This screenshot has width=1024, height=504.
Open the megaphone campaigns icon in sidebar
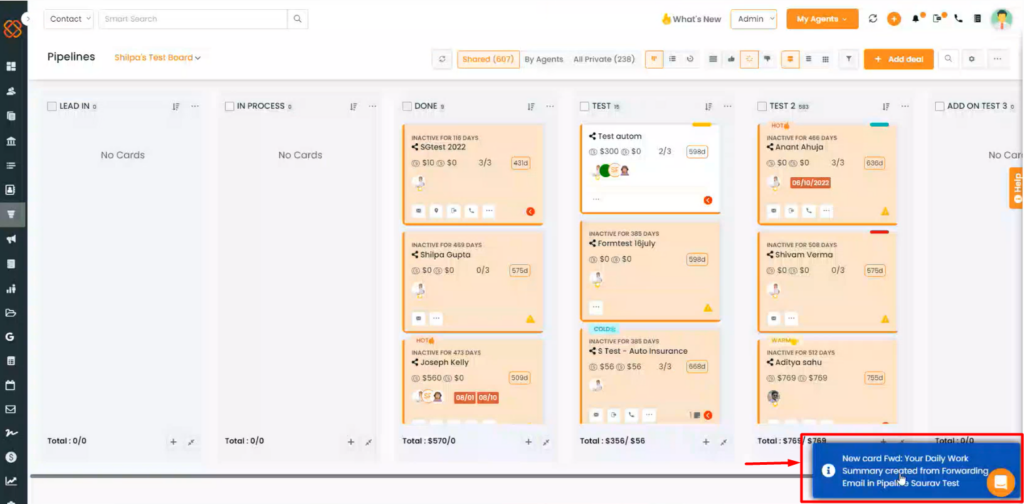click(x=10, y=239)
